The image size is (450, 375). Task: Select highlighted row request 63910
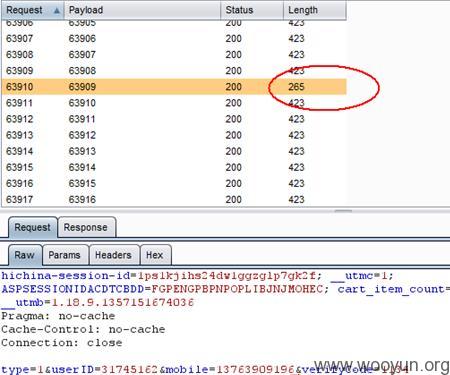[174, 87]
